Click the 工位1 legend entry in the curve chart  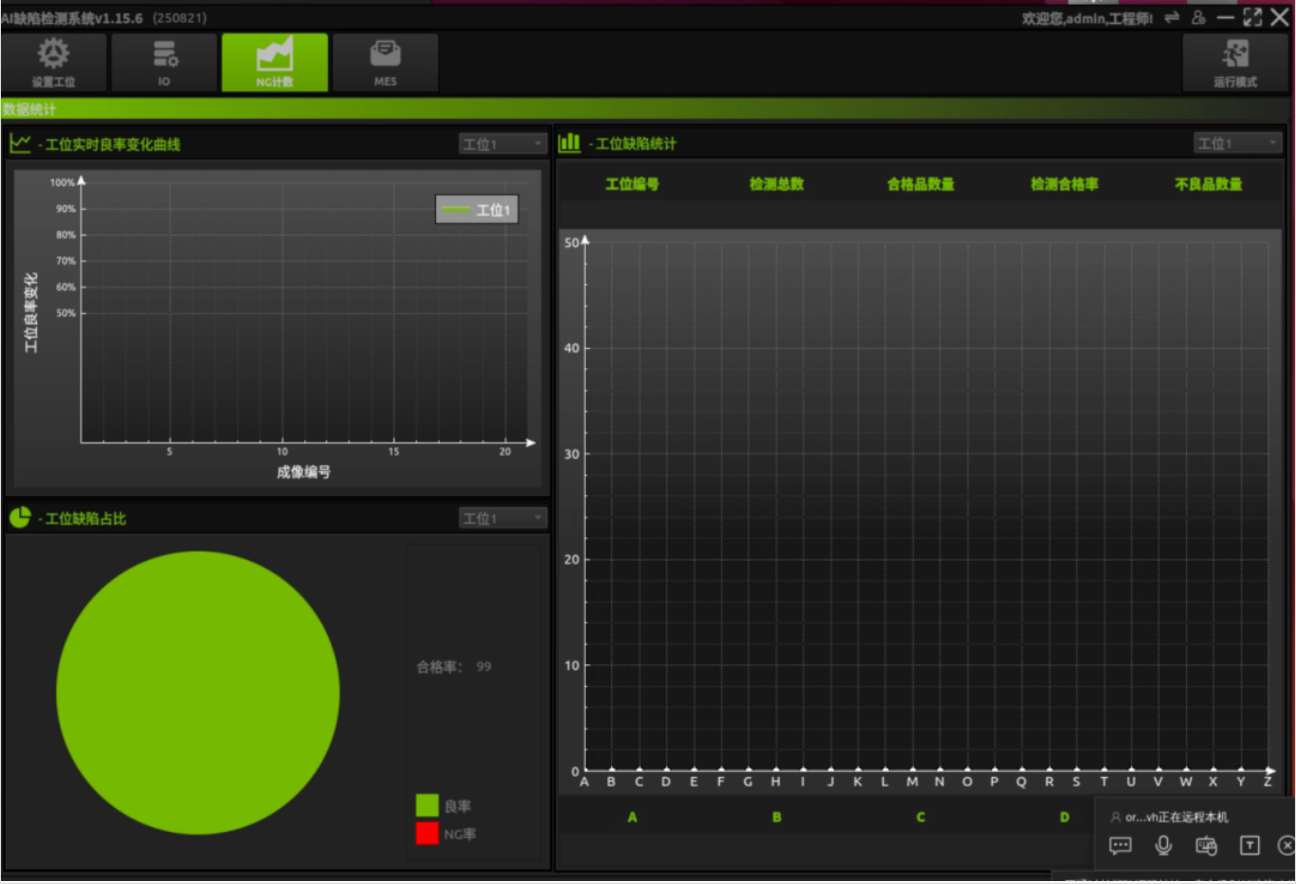[x=477, y=210]
